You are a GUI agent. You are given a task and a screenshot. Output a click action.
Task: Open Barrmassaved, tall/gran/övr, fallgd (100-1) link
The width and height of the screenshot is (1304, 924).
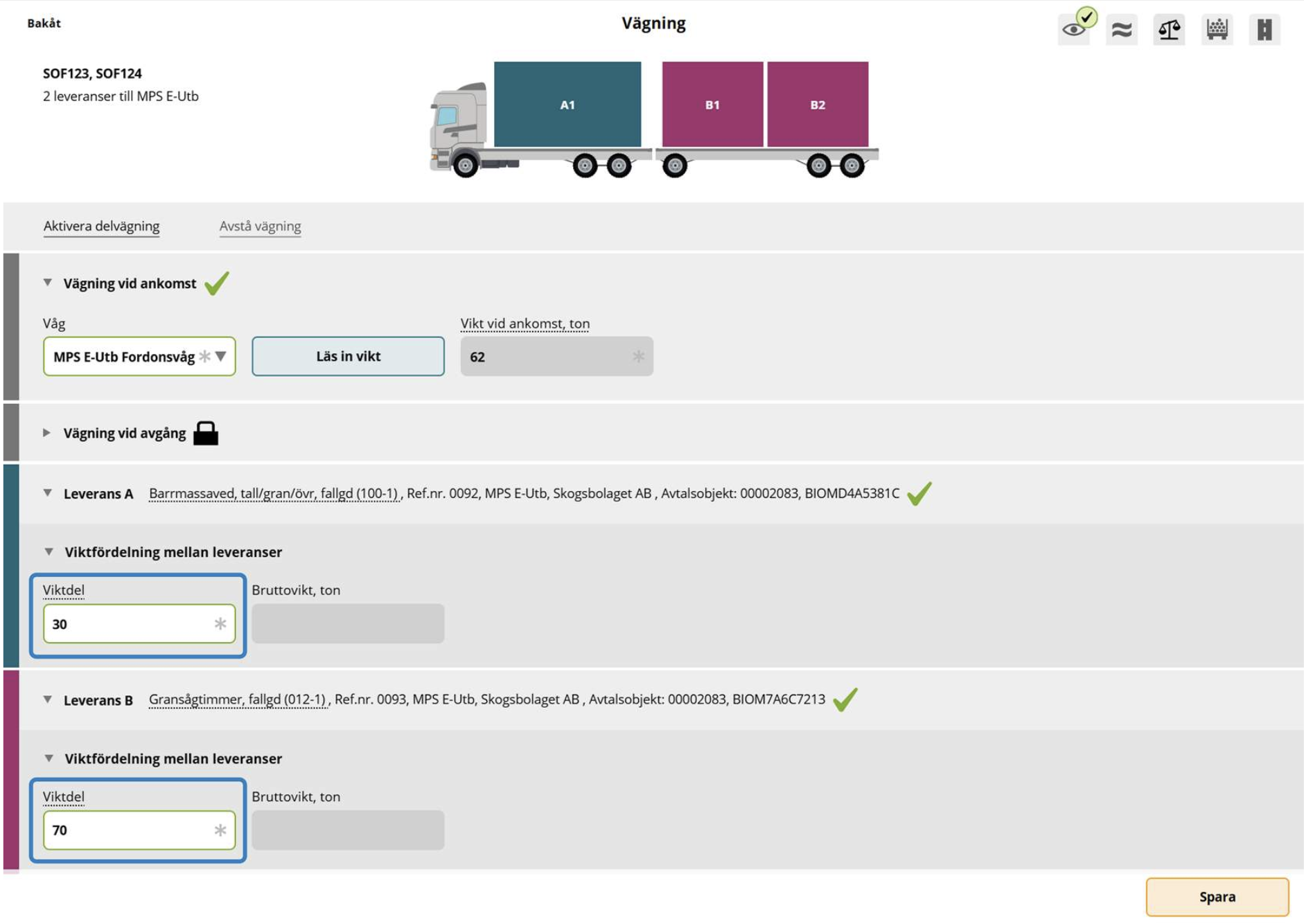pyautogui.click(x=274, y=493)
